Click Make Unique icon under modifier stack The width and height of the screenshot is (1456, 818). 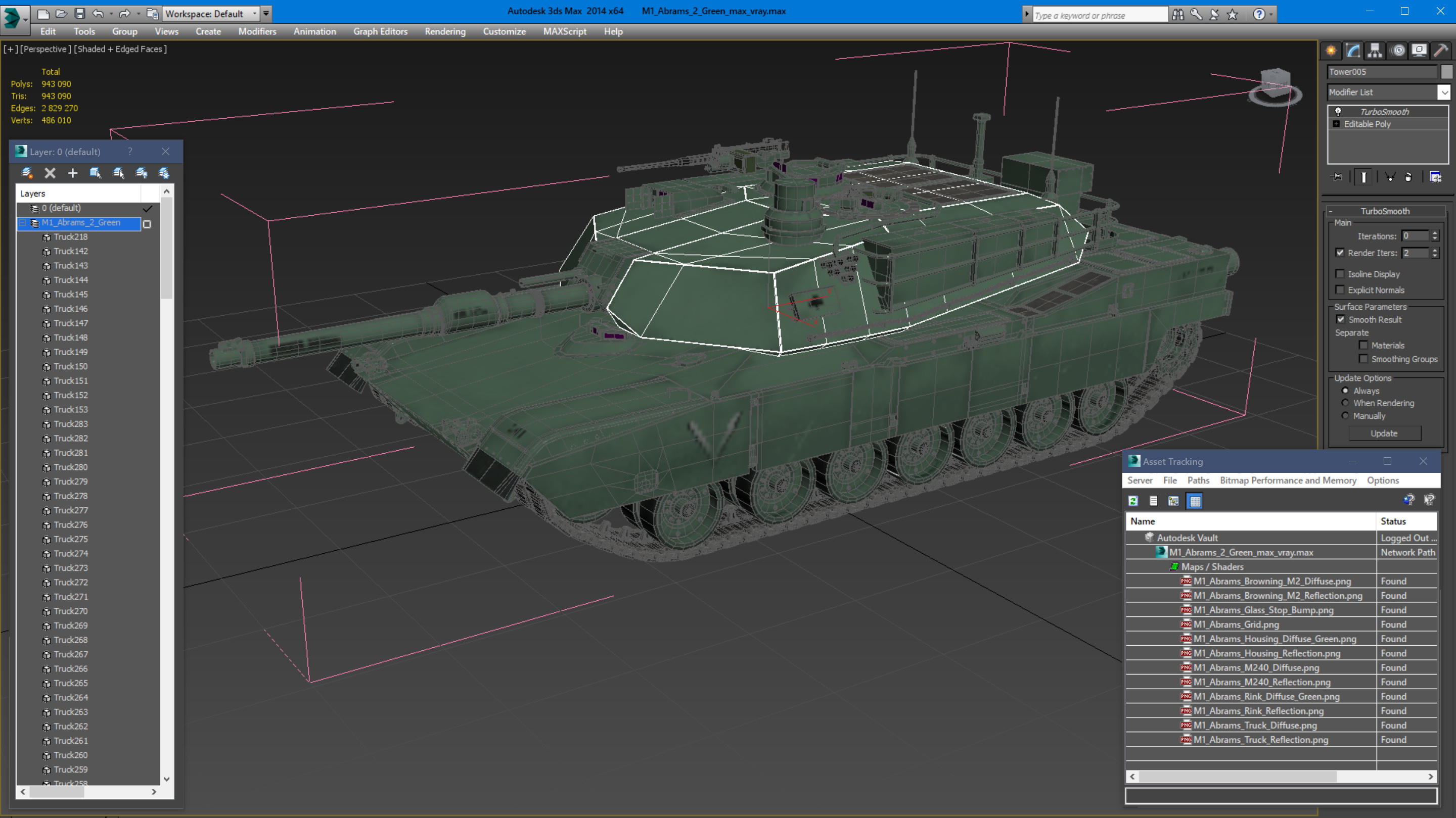point(1390,177)
